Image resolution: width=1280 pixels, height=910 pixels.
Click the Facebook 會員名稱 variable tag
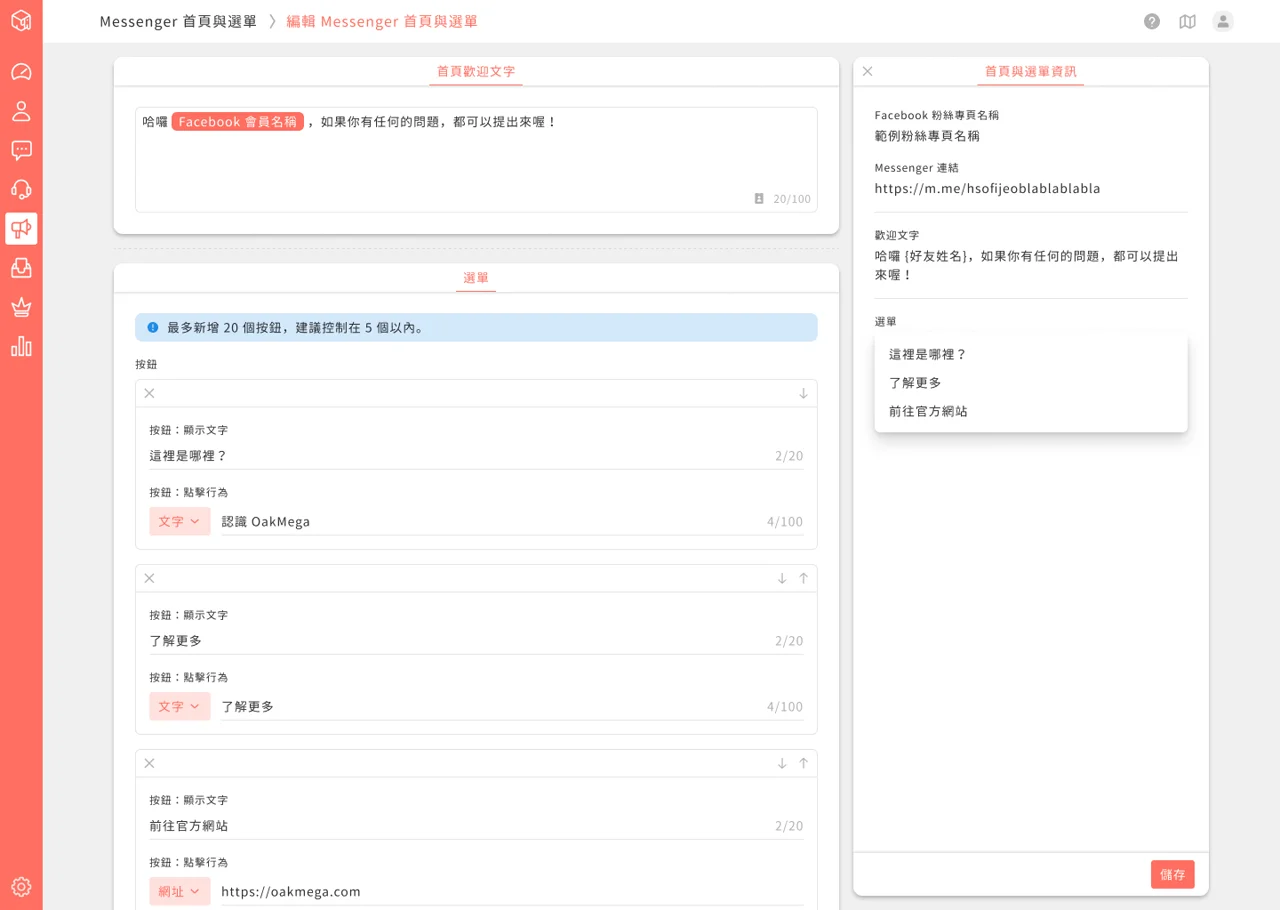click(238, 121)
